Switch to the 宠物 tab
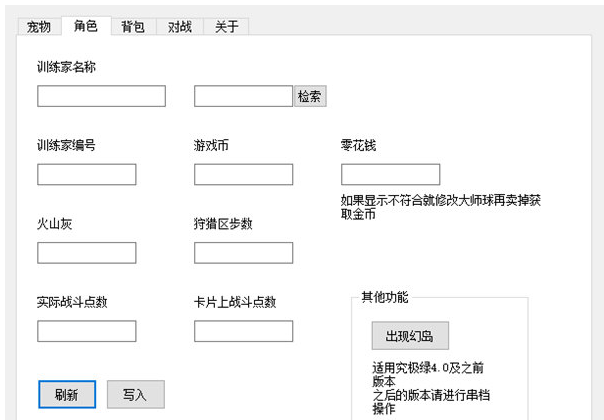The height and width of the screenshot is (420, 604). click(x=38, y=27)
